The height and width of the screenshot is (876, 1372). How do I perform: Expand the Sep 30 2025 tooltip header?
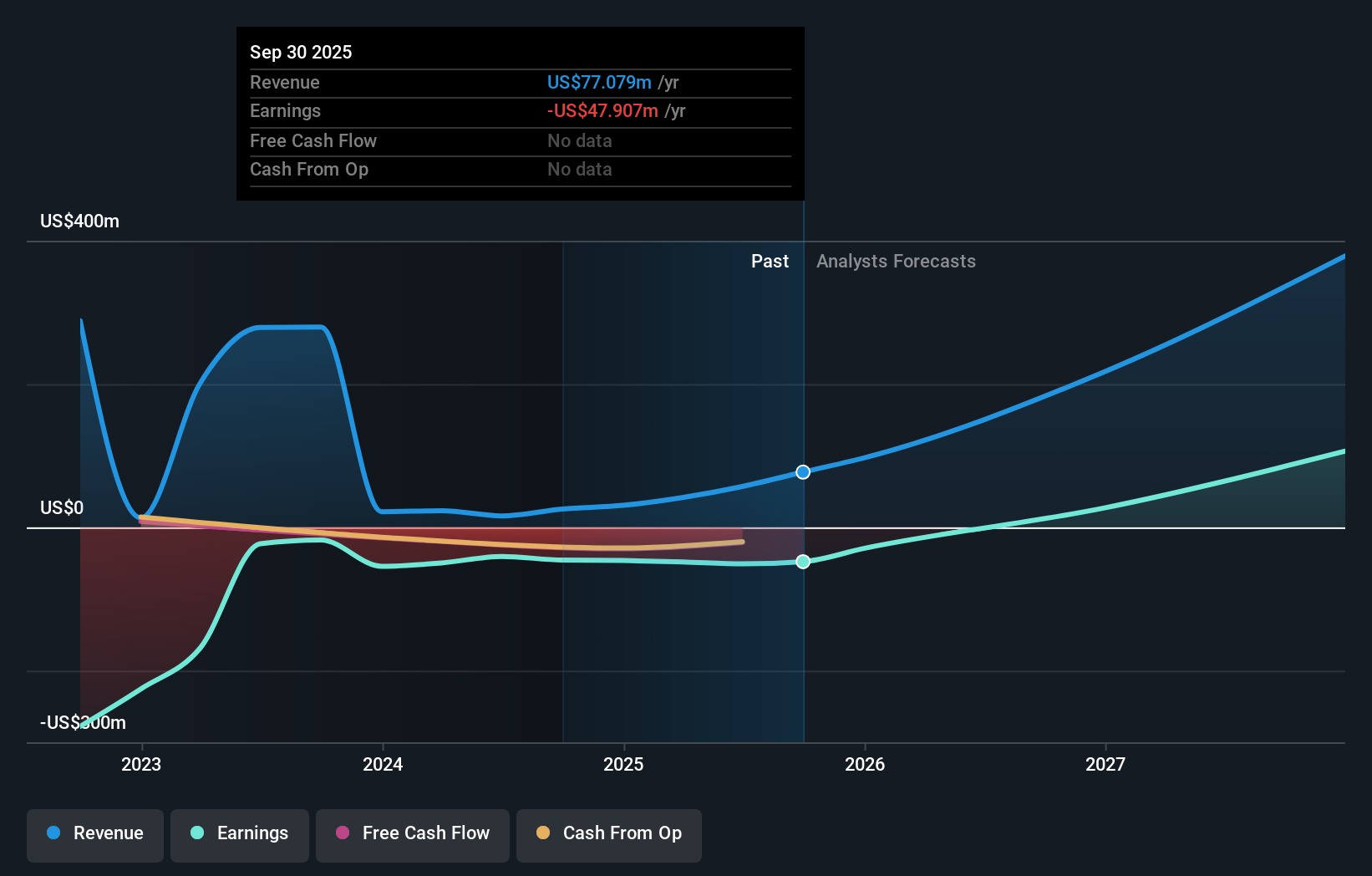click(301, 52)
